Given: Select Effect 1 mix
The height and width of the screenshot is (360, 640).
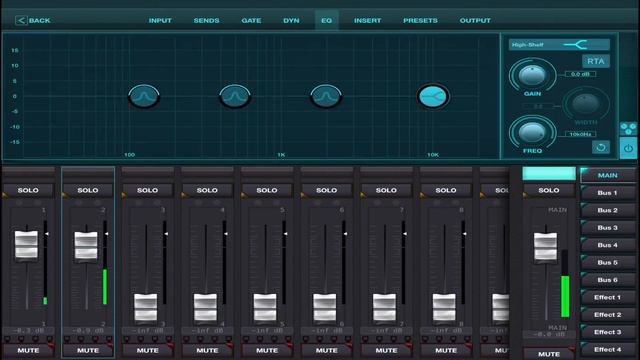Looking at the screenshot, I should point(608,297).
